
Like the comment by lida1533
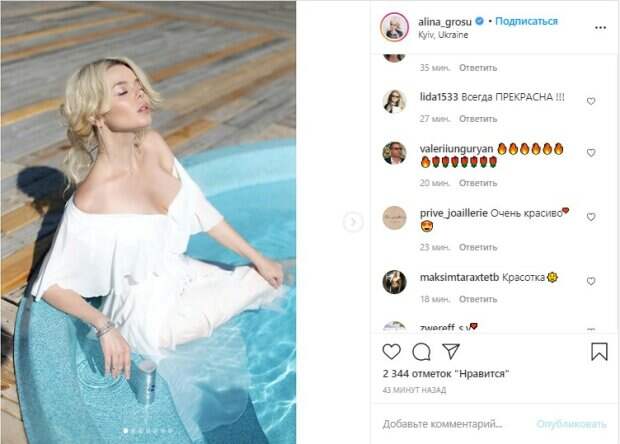pyautogui.click(x=591, y=101)
